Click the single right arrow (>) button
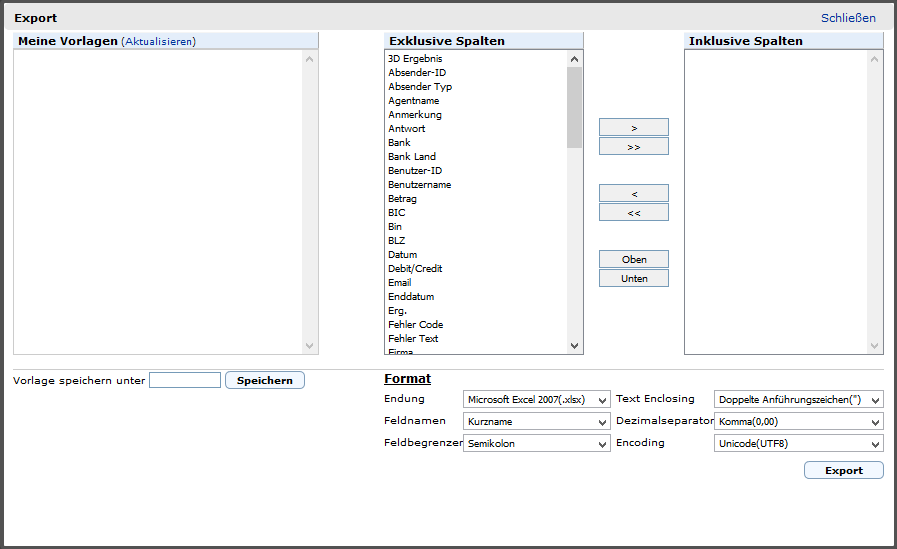Viewport: 897px width, 549px height. click(633, 127)
